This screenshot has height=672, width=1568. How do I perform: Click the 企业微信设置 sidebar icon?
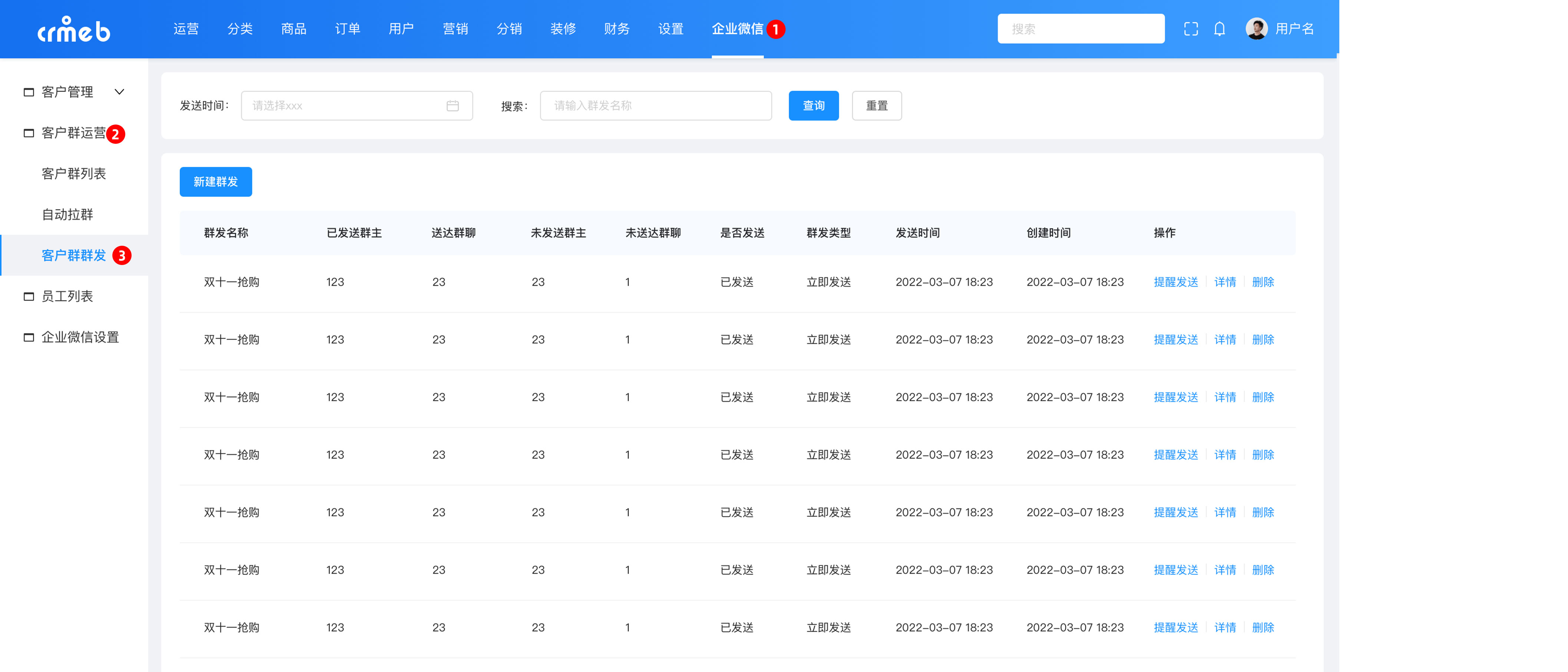(29, 337)
